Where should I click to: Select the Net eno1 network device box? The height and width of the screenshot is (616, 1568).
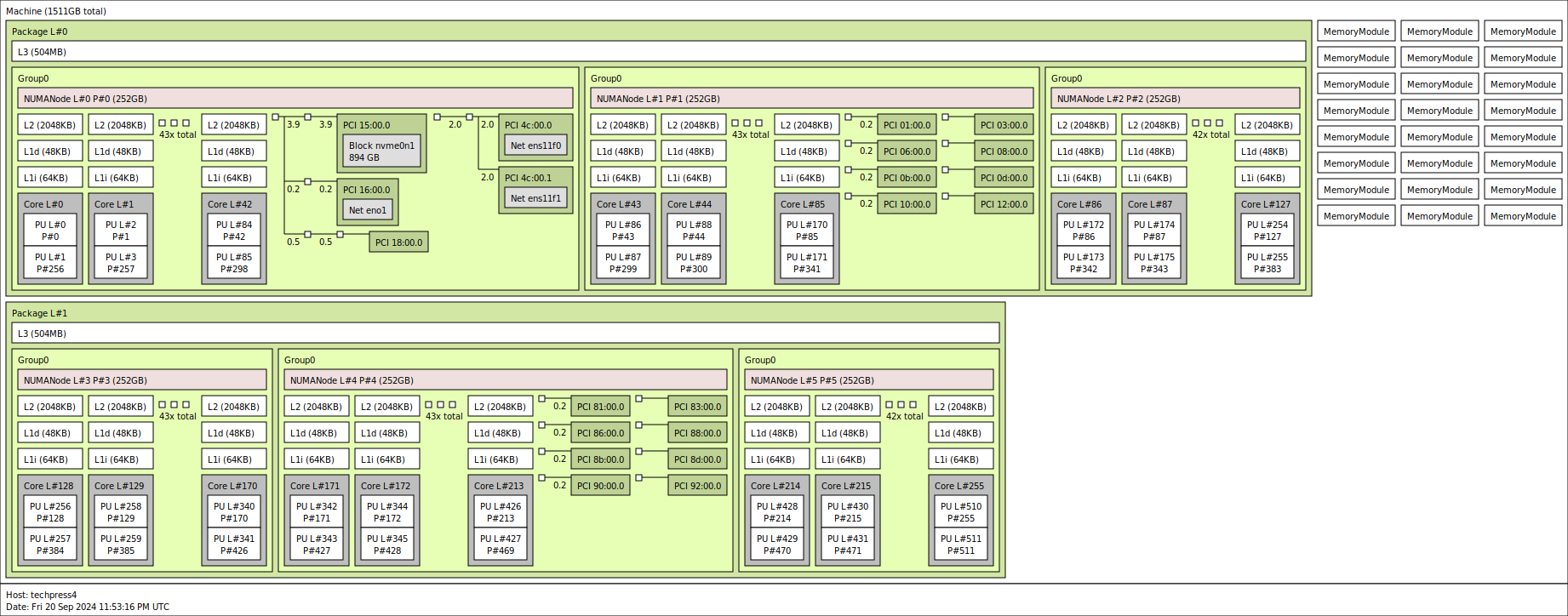(368, 210)
